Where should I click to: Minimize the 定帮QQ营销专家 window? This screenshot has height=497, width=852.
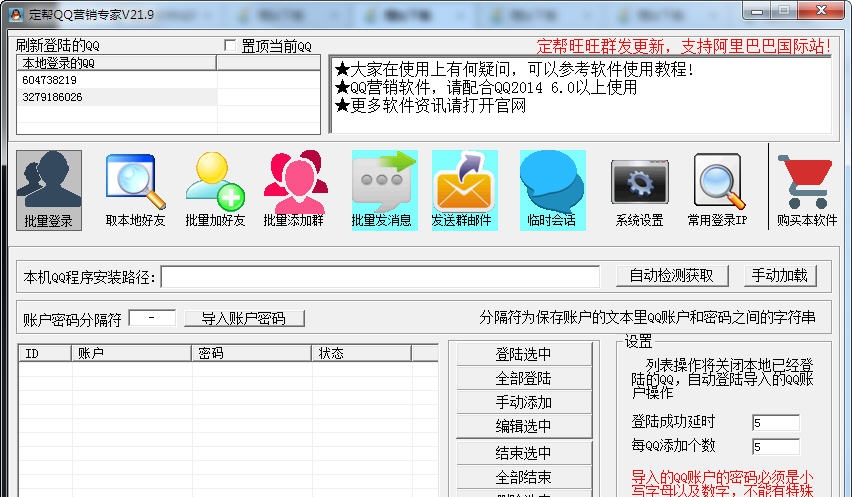758,11
